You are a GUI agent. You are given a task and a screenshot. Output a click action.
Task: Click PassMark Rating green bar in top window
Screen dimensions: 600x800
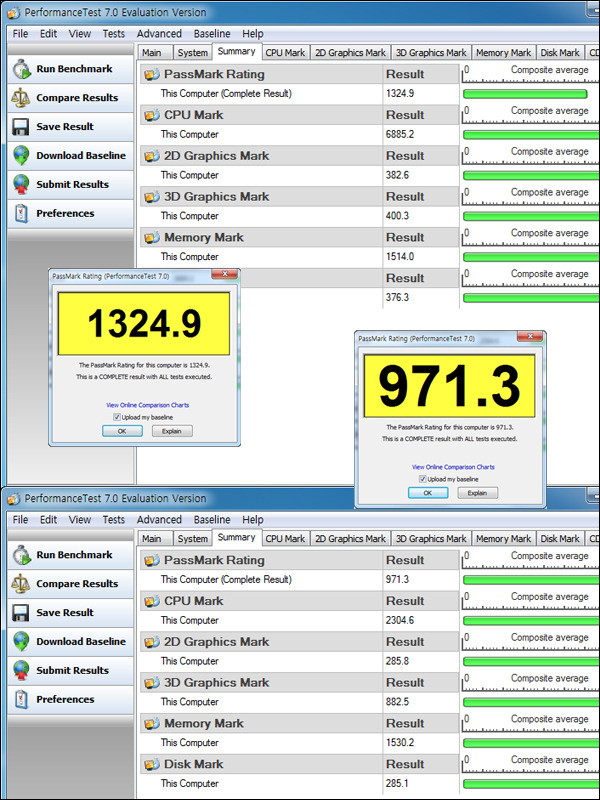coord(525,94)
